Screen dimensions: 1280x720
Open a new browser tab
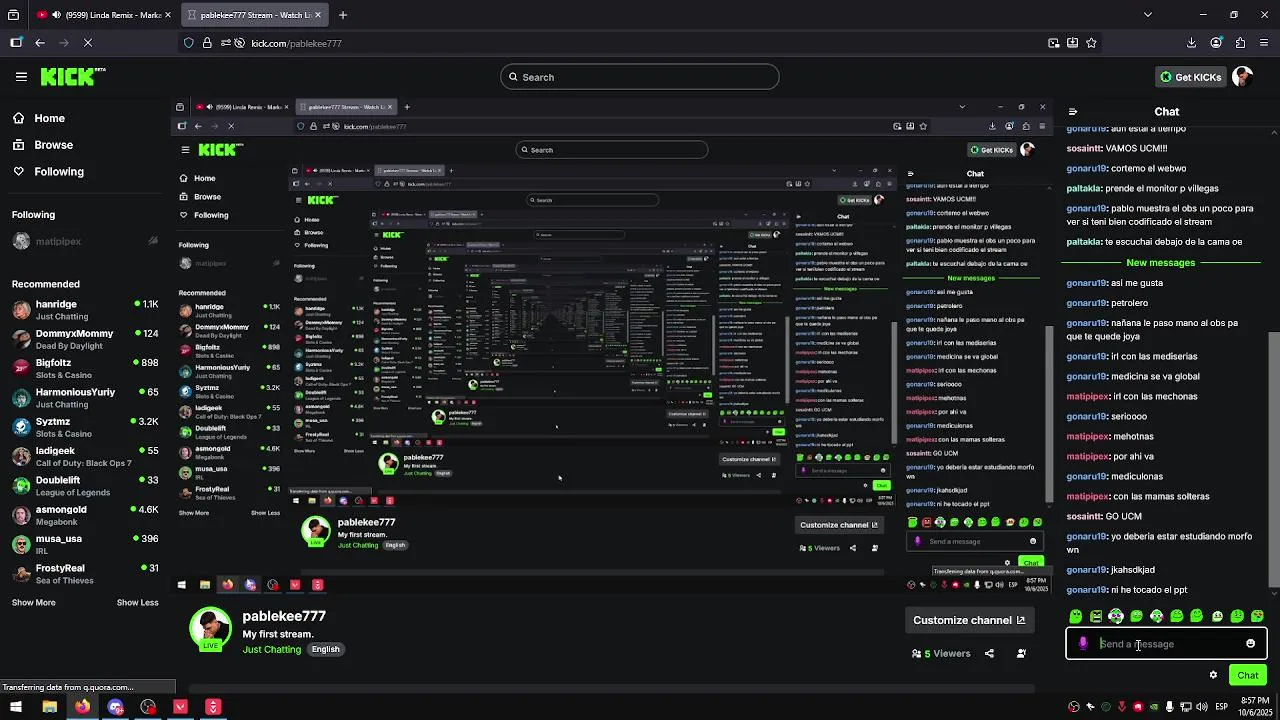[x=342, y=15]
